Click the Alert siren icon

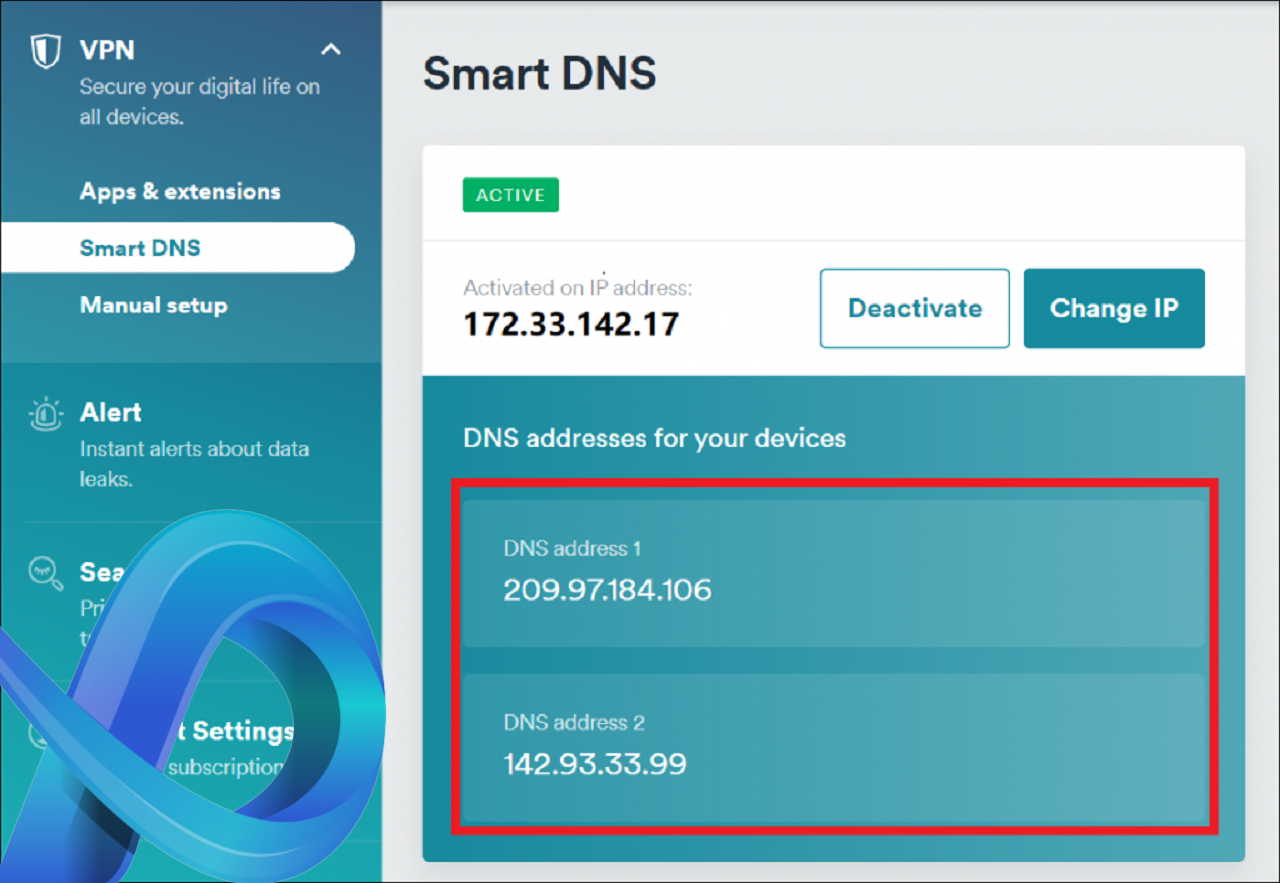[x=46, y=413]
